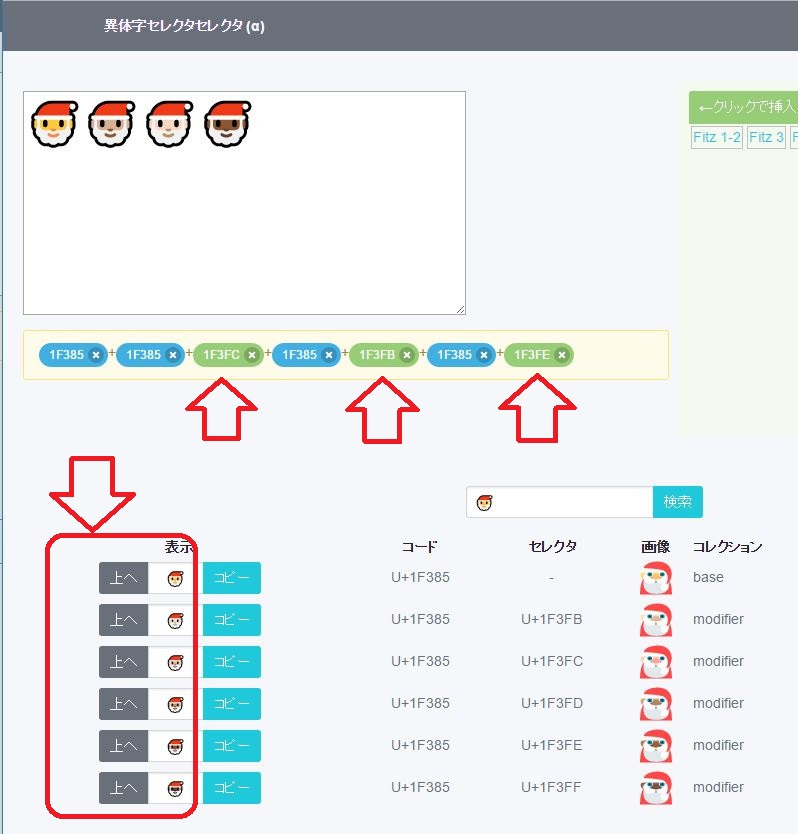Delete the 1F385 chip just before 1F3FC
This screenshot has width=798, height=834.
pos(173,355)
